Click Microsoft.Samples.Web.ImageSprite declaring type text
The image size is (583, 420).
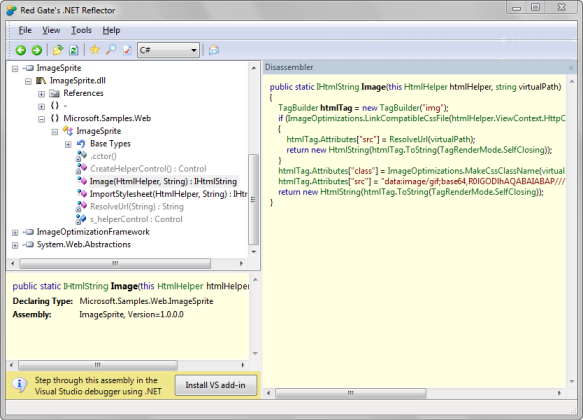coord(146,301)
